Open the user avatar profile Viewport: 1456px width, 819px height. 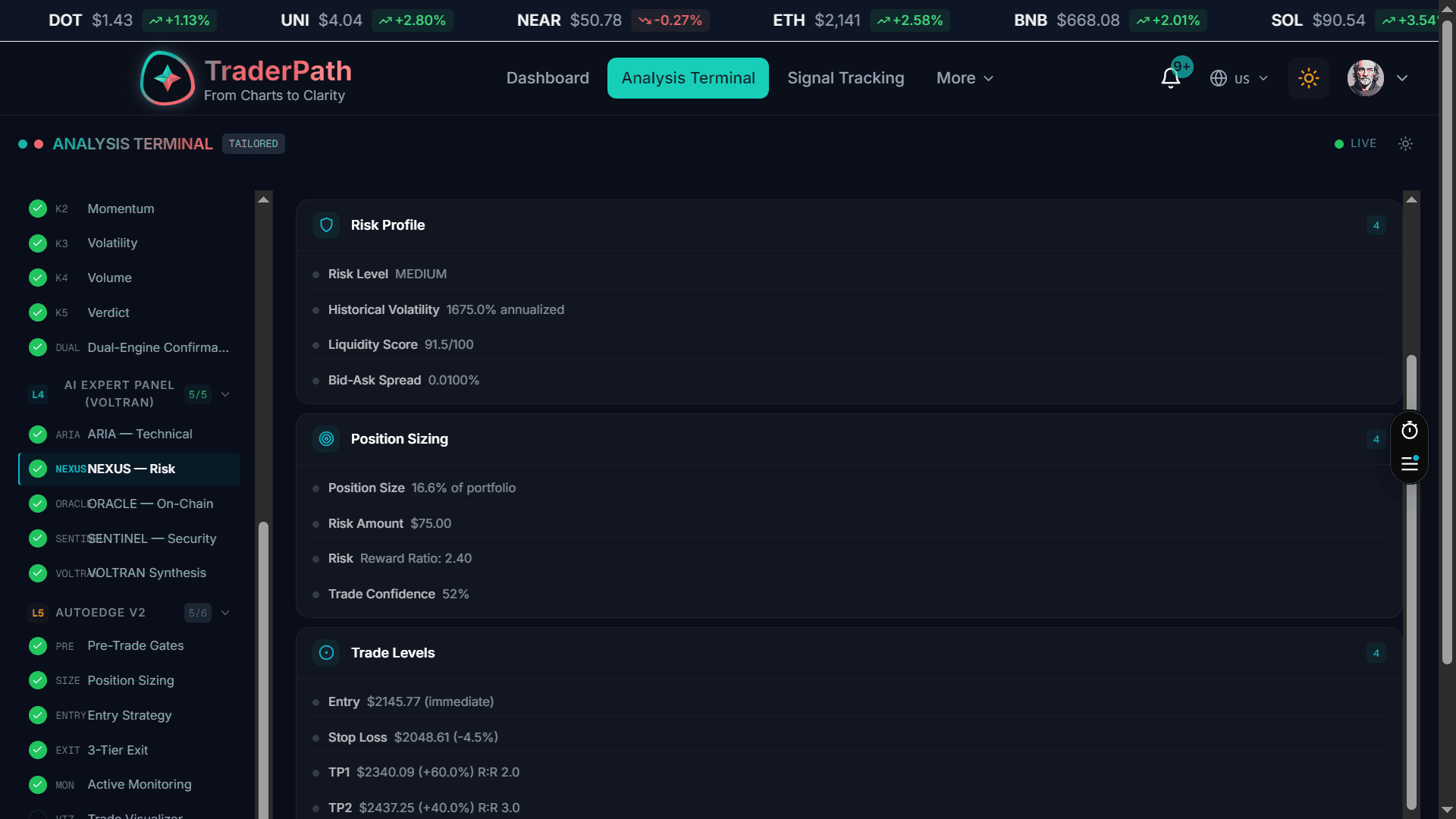(1365, 78)
